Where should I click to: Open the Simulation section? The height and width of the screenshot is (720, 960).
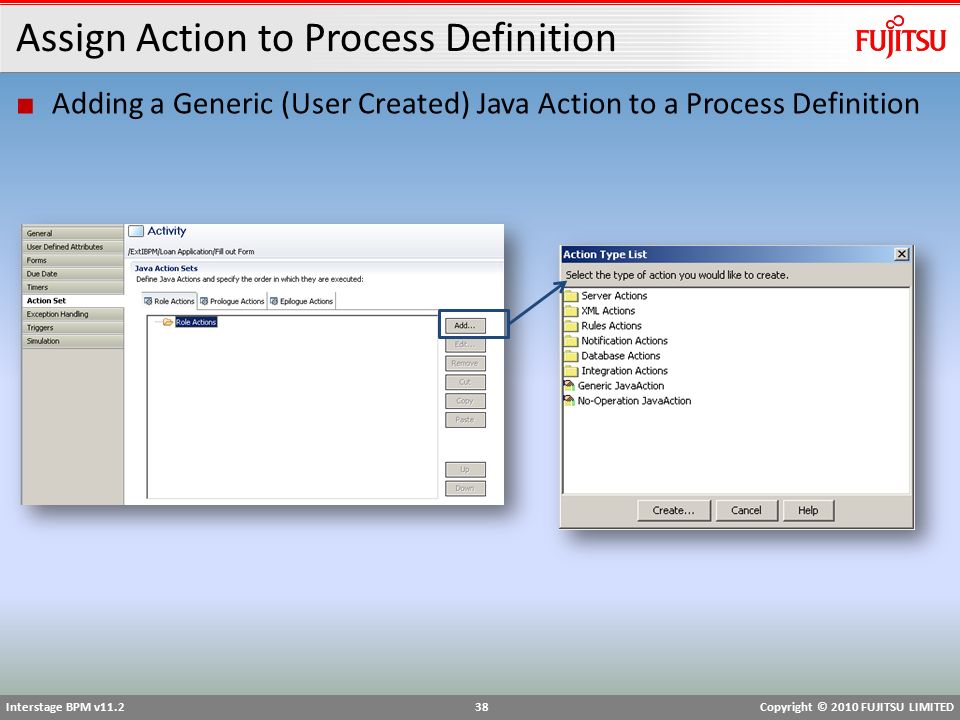(x=73, y=341)
